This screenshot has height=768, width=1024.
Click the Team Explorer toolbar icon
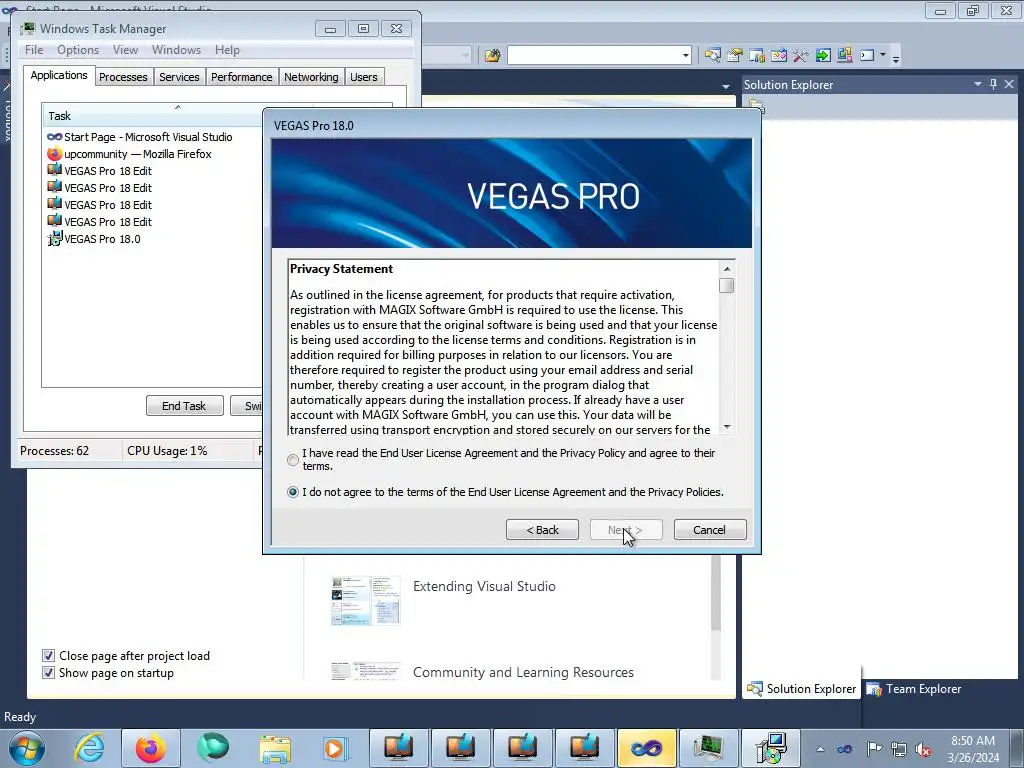[757, 56]
